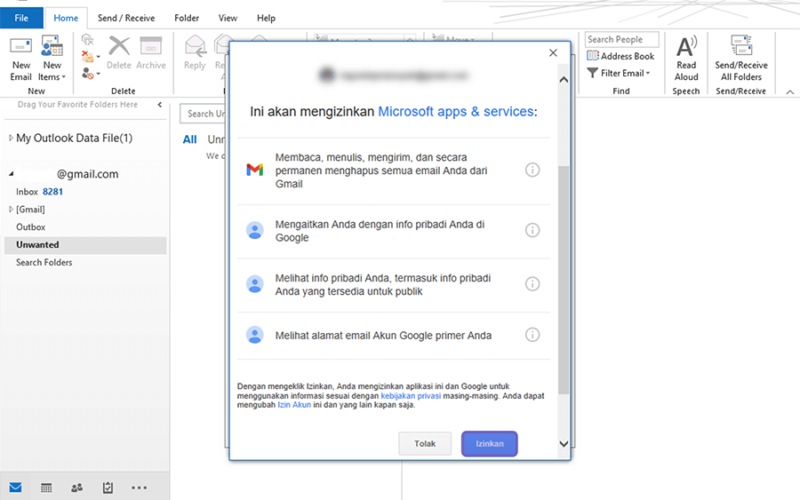Show info for Gmail read/send permission
This screenshot has height=500, width=800.
(x=532, y=170)
